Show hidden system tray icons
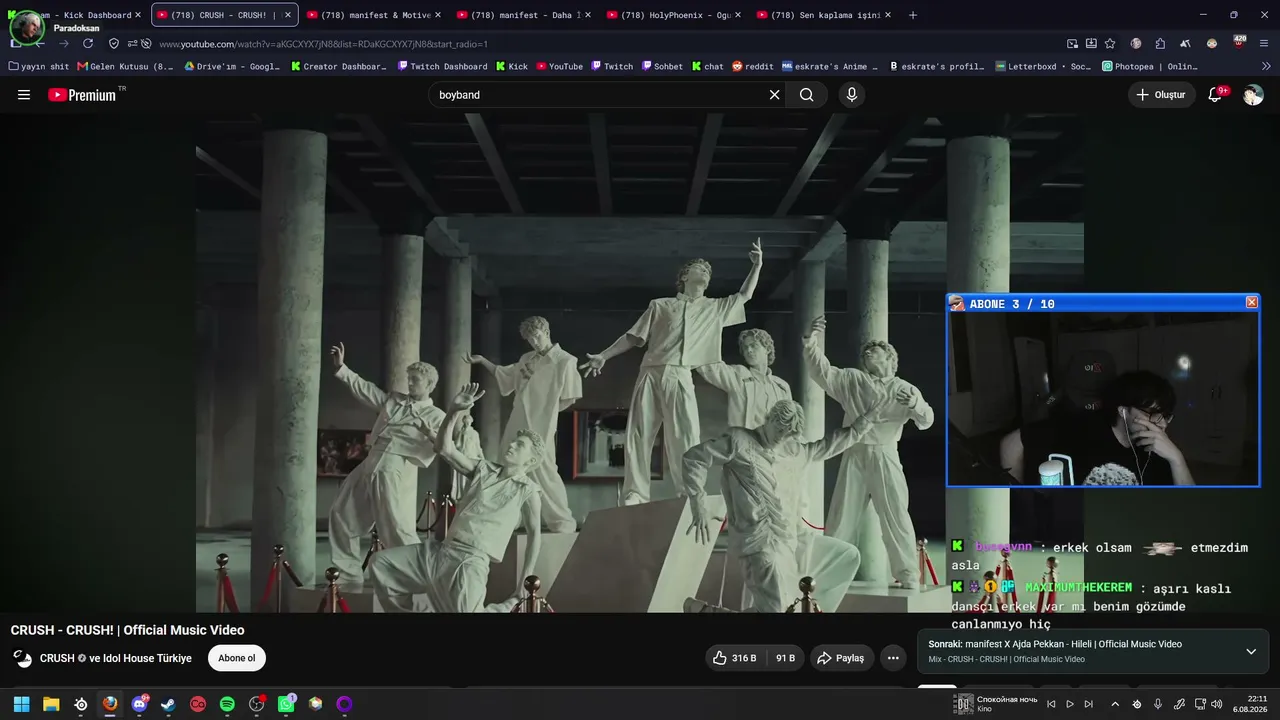This screenshot has height=720, width=1280. (1115, 704)
